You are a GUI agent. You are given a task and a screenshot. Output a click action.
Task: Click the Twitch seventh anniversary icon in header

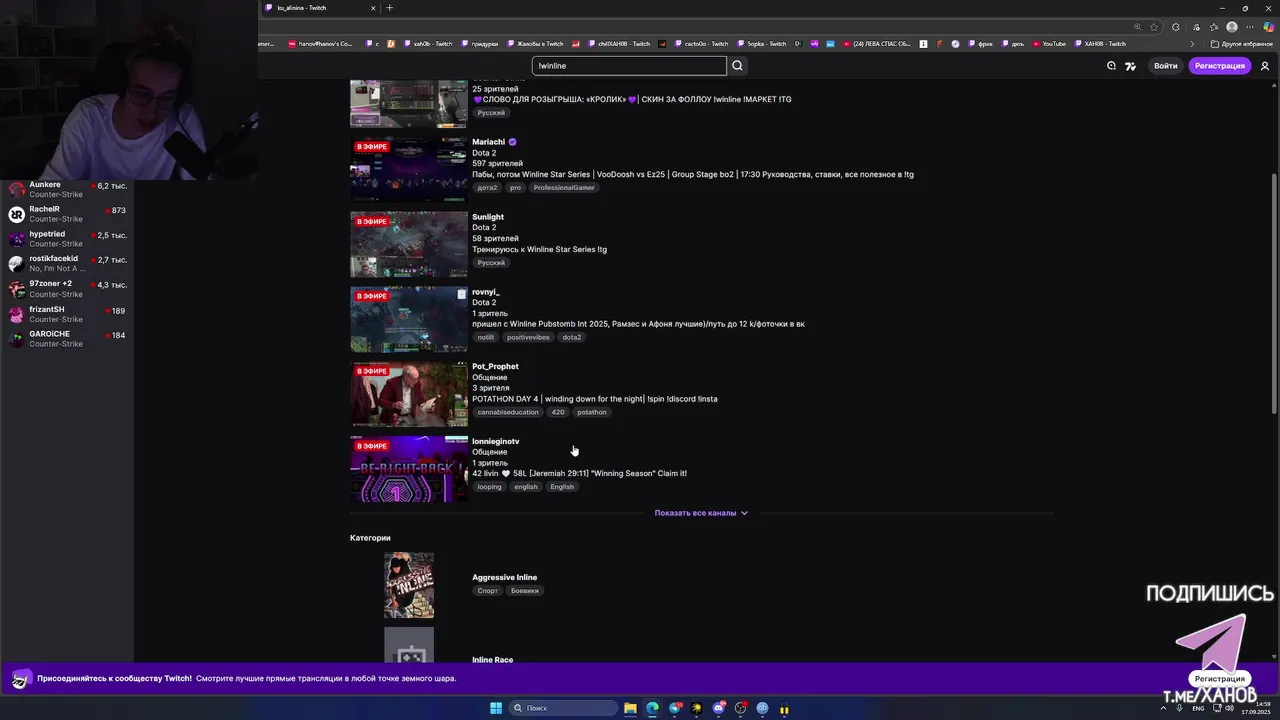(x=1131, y=66)
